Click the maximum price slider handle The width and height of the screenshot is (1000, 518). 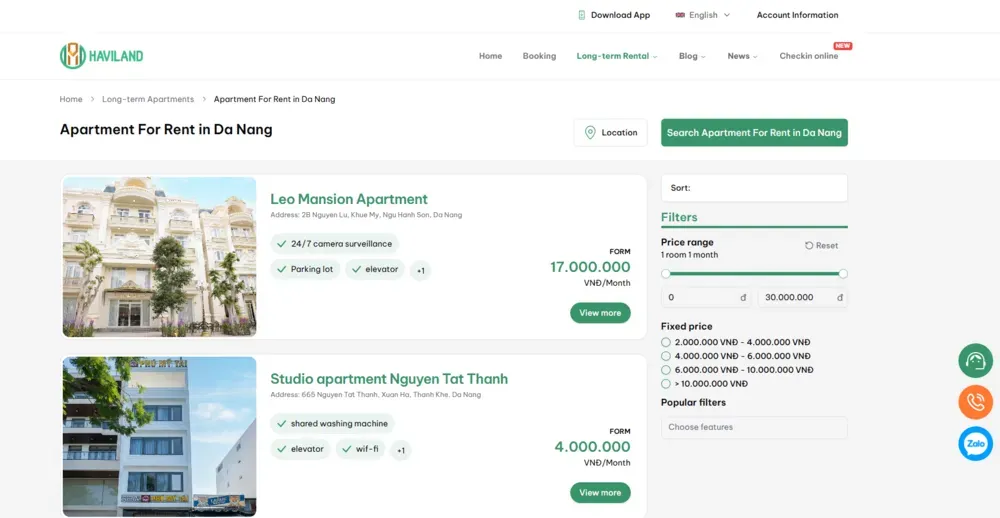(x=843, y=274)
